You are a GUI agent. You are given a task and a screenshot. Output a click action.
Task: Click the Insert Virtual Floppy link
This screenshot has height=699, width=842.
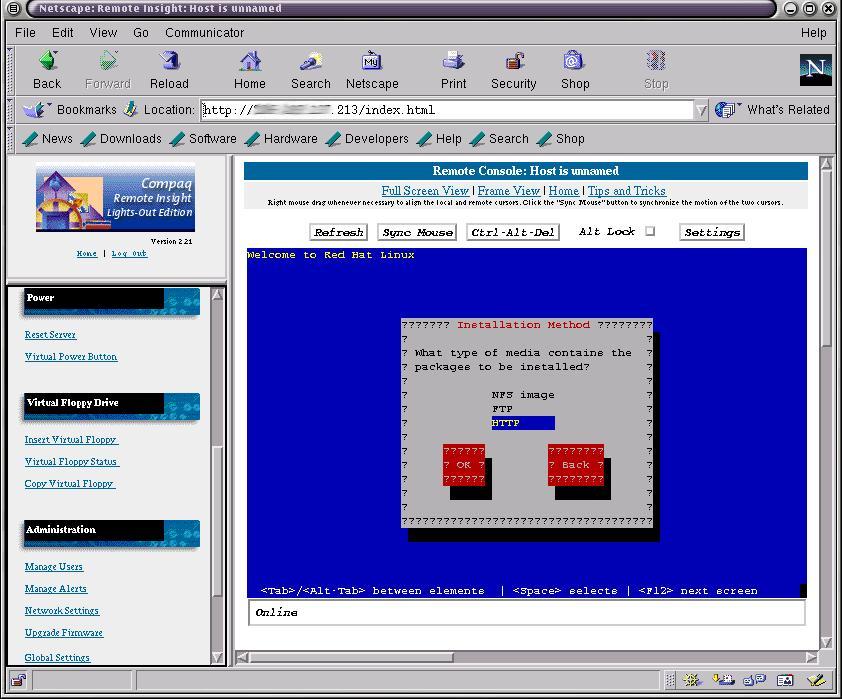pos(71,439)
